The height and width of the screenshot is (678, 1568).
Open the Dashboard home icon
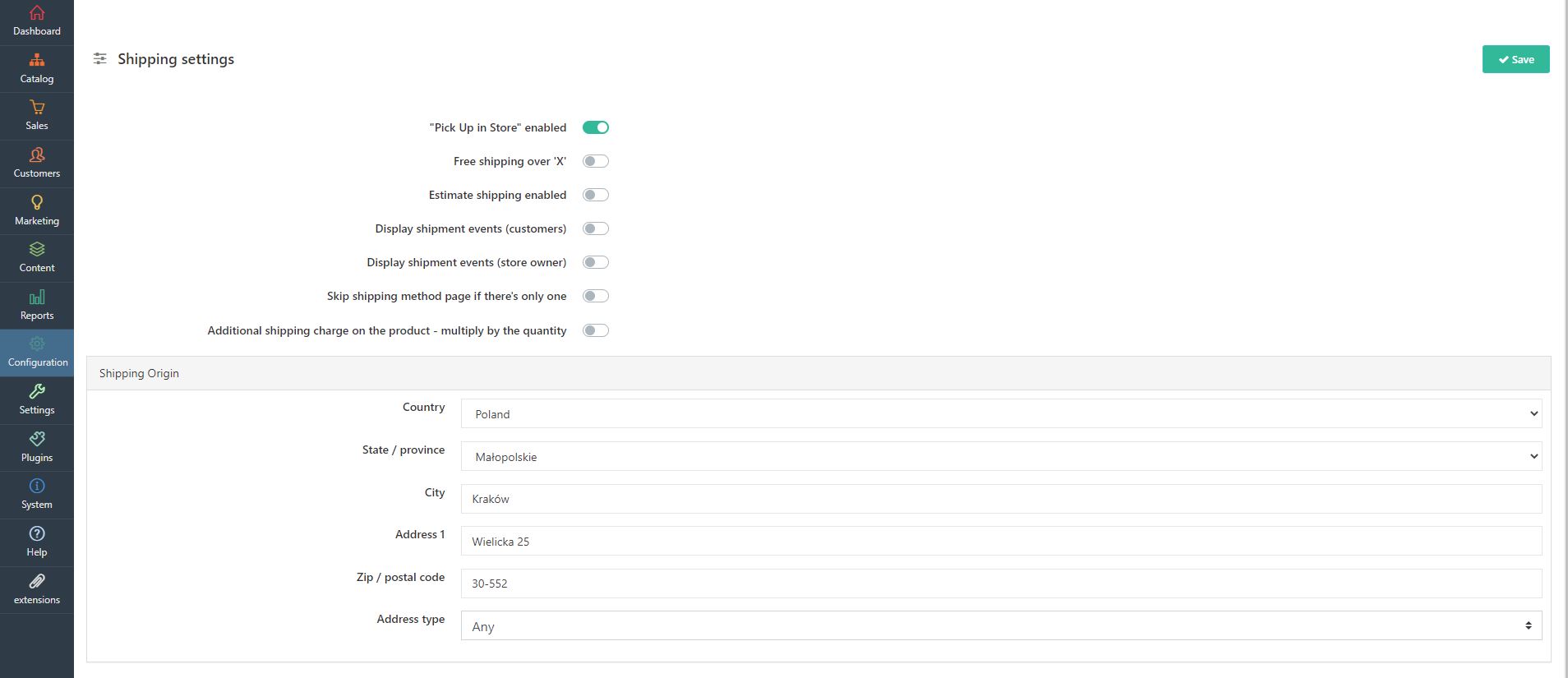pos(37,12)
